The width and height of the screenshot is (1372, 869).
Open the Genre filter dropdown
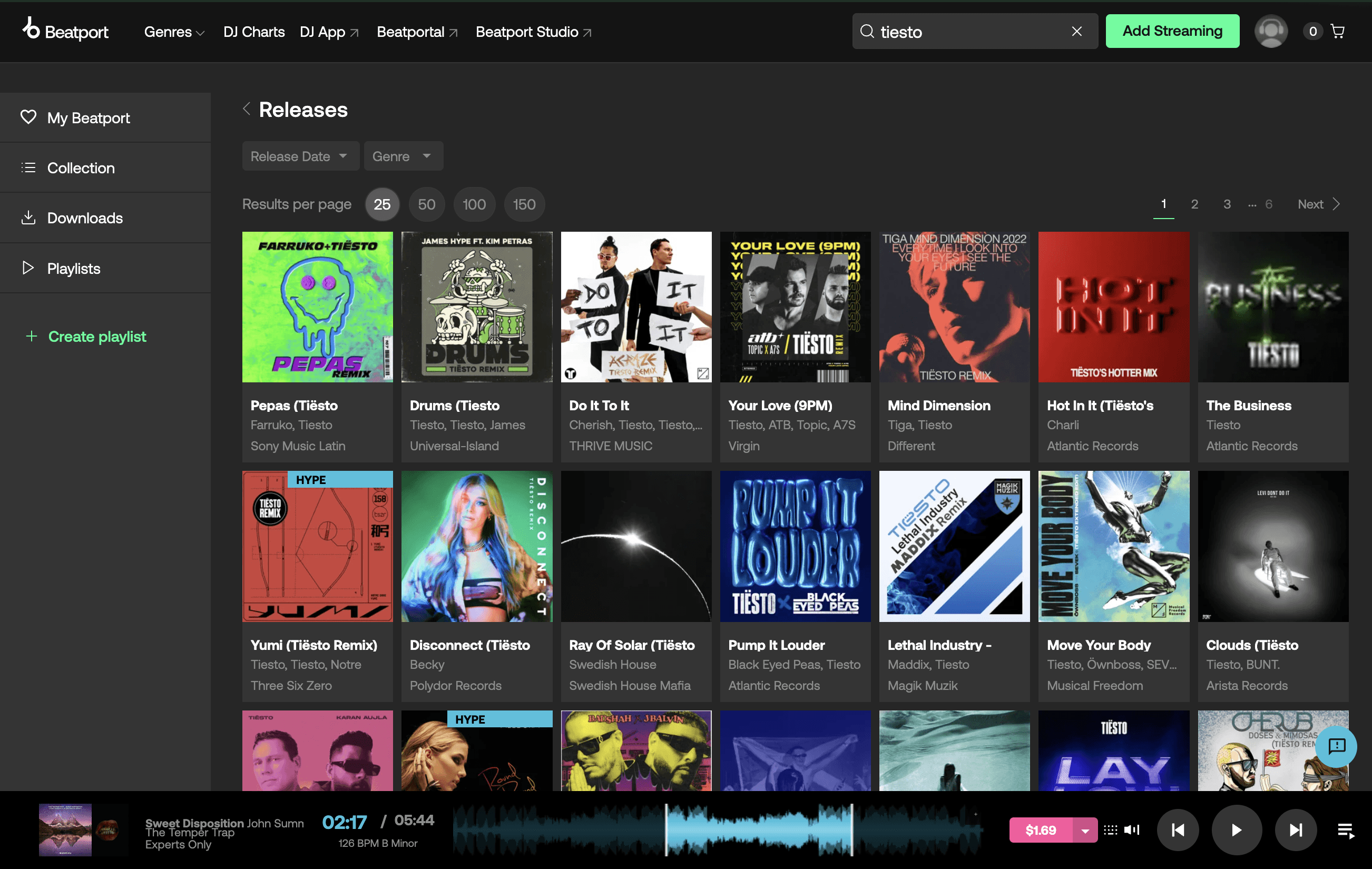404,156
